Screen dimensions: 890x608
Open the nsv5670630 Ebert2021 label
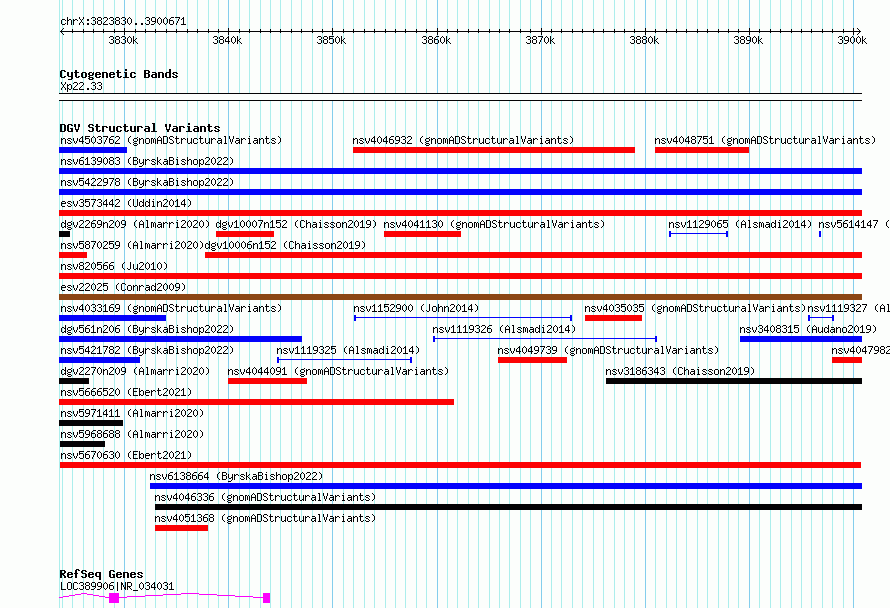126,455
